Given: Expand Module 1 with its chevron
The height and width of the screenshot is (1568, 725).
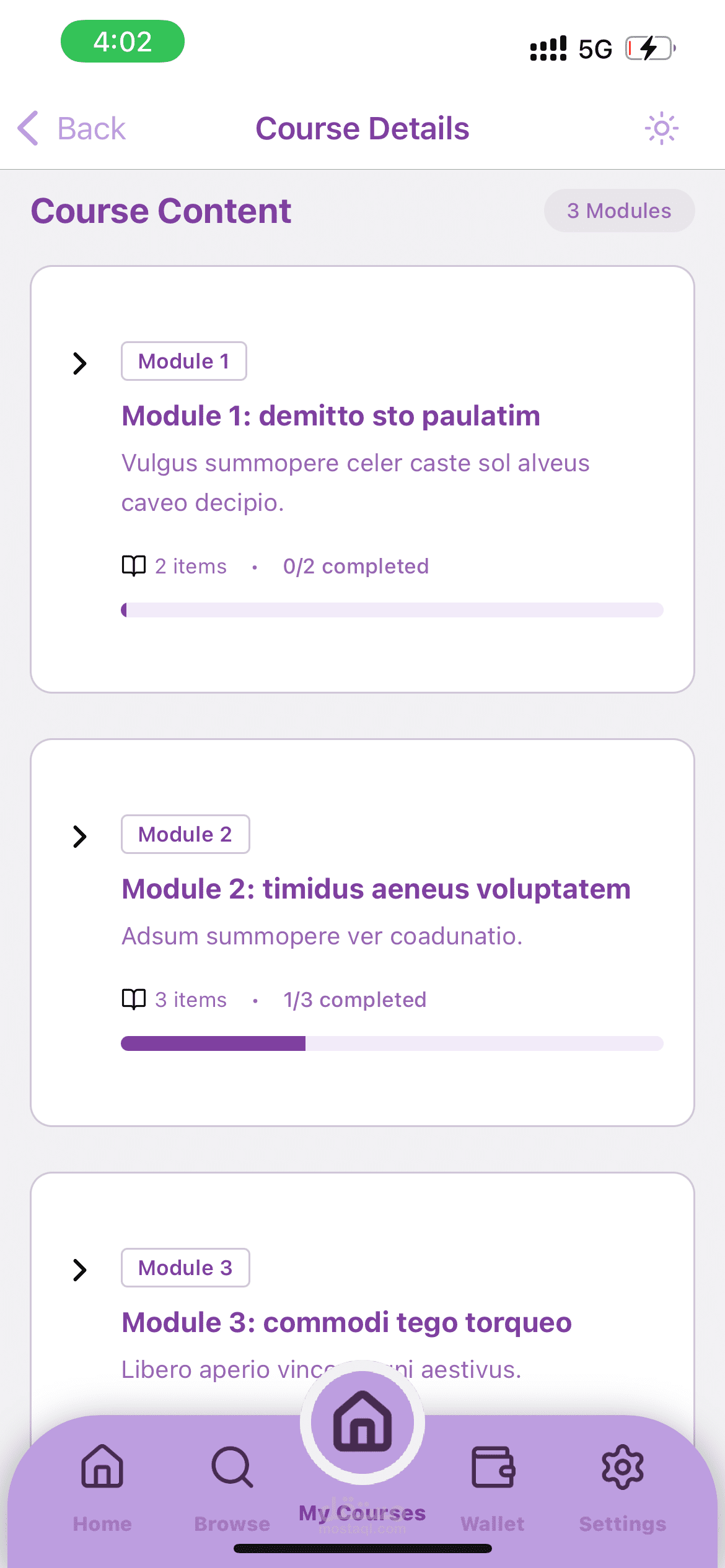Looking at the screenshot, I should pos(79,363).
